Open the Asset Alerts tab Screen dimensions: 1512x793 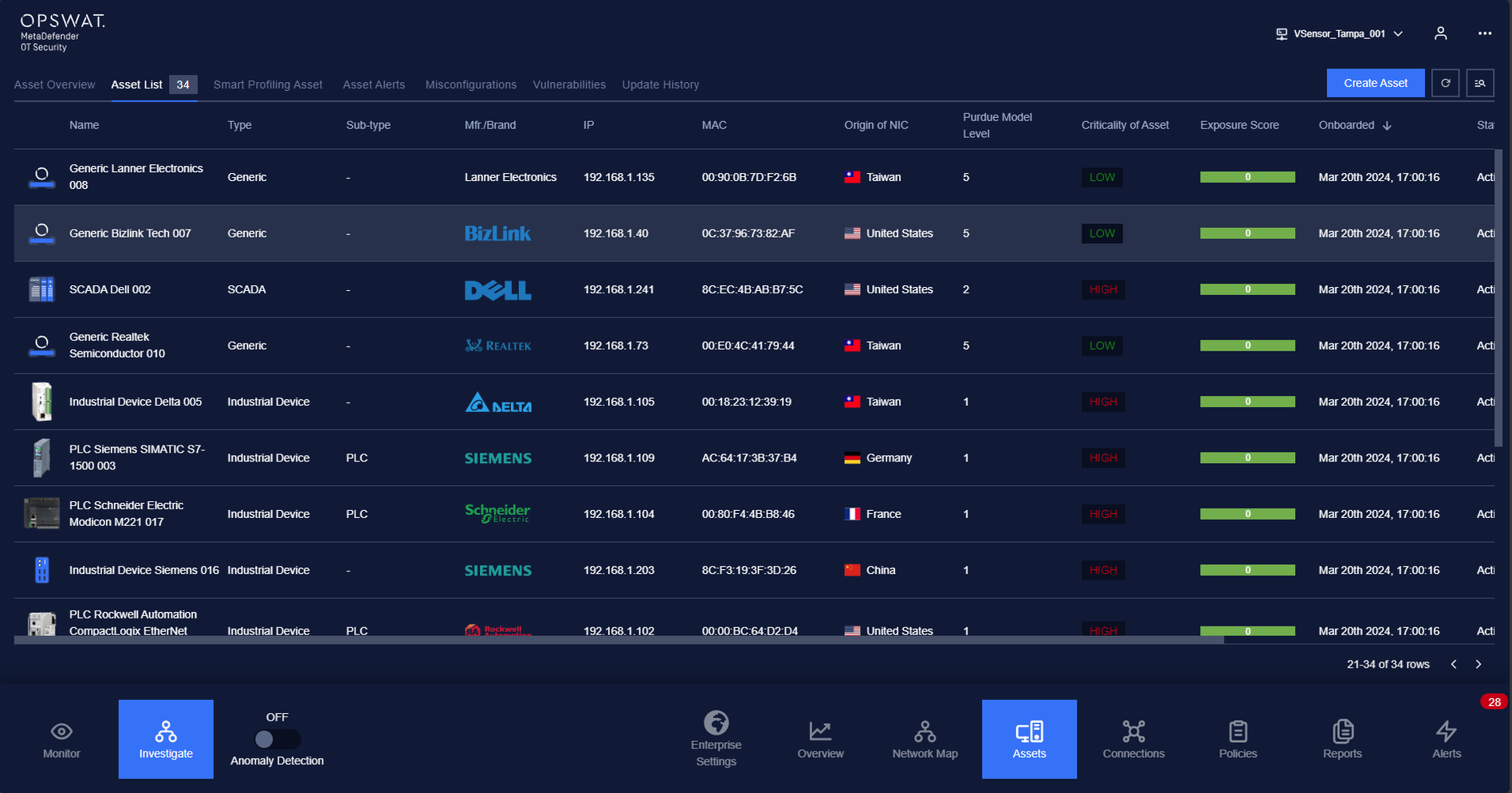374,84
